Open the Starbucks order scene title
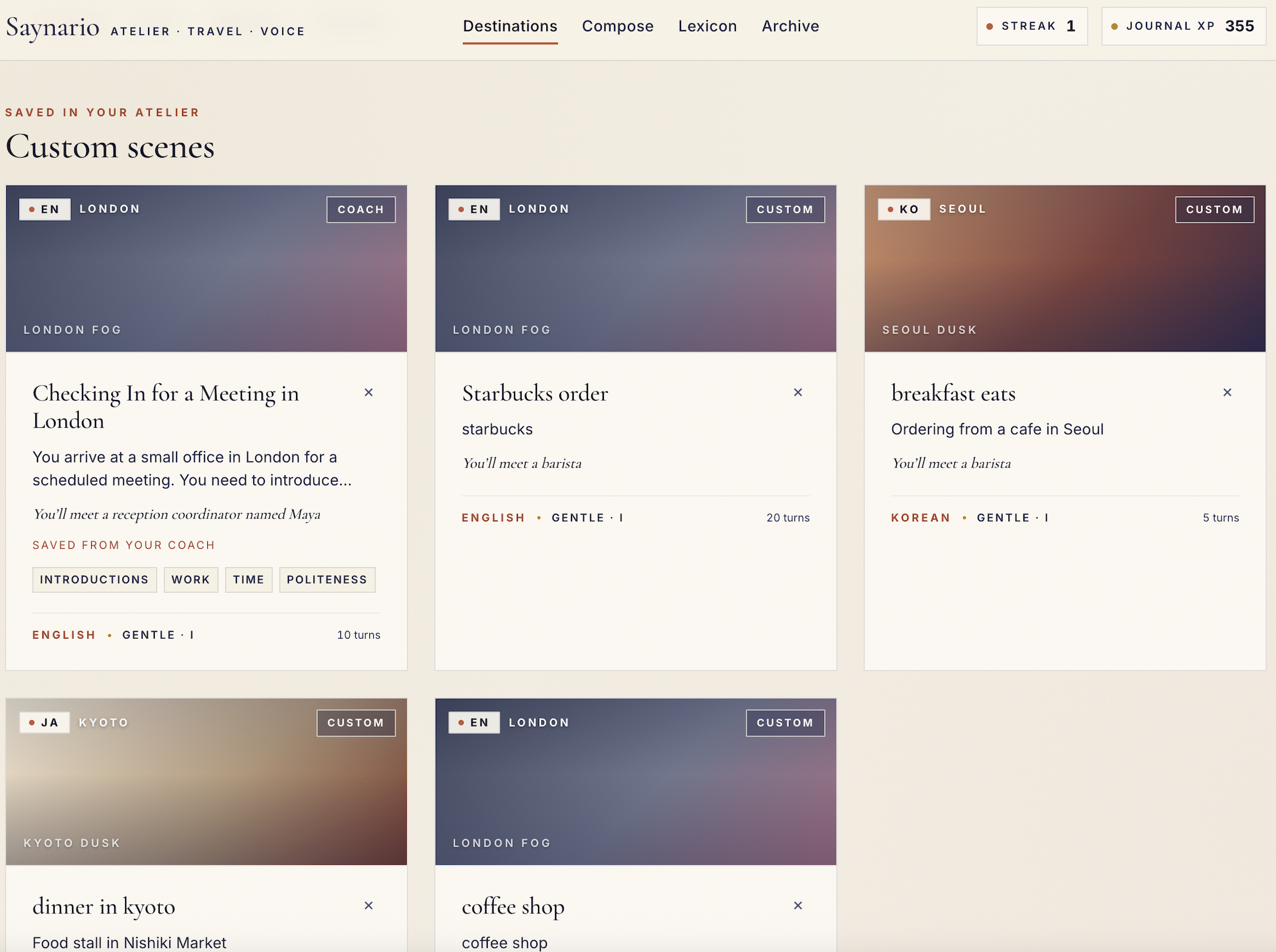 pos(534,393)
